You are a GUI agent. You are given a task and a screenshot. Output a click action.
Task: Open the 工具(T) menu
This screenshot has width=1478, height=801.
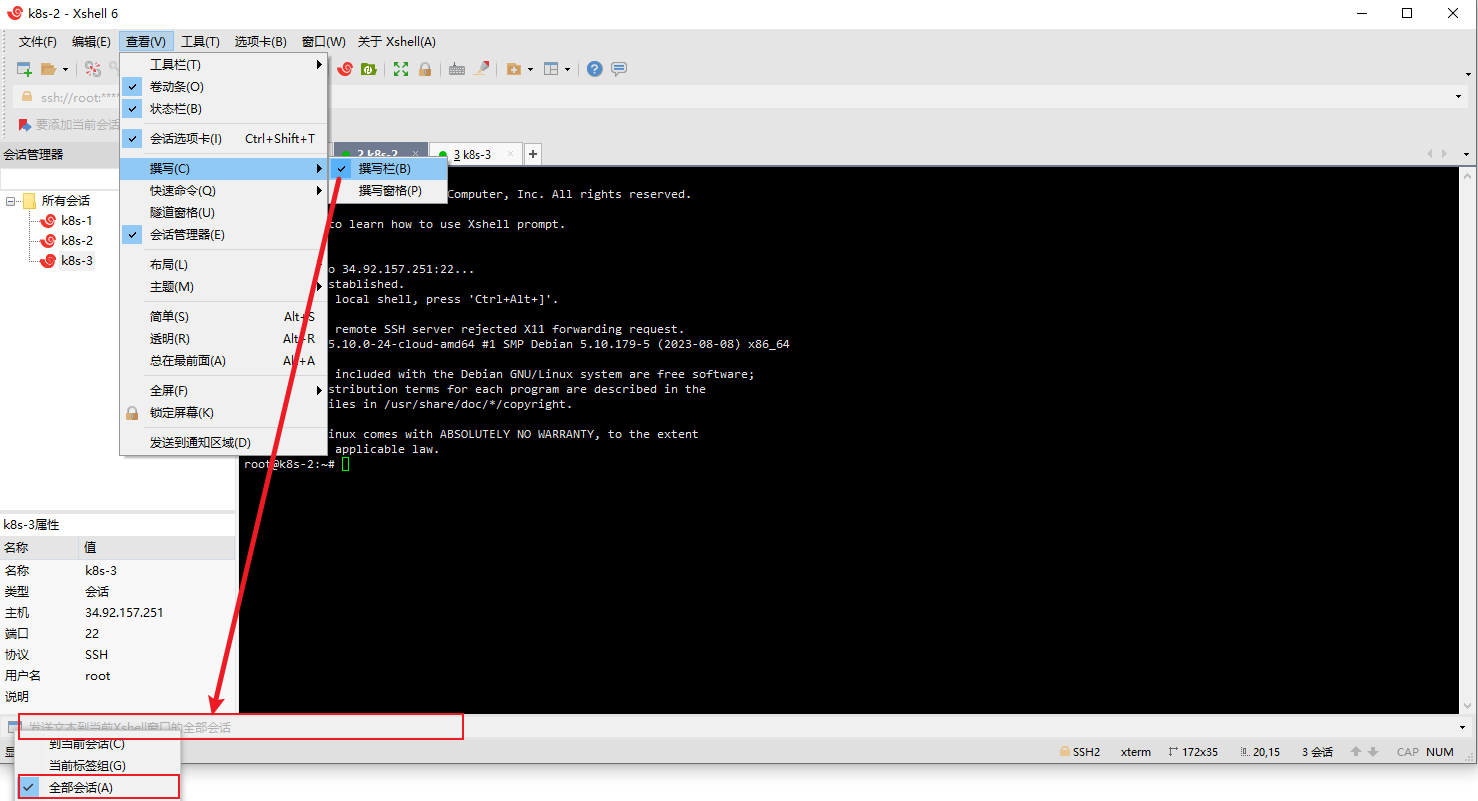tap(200, 41)
